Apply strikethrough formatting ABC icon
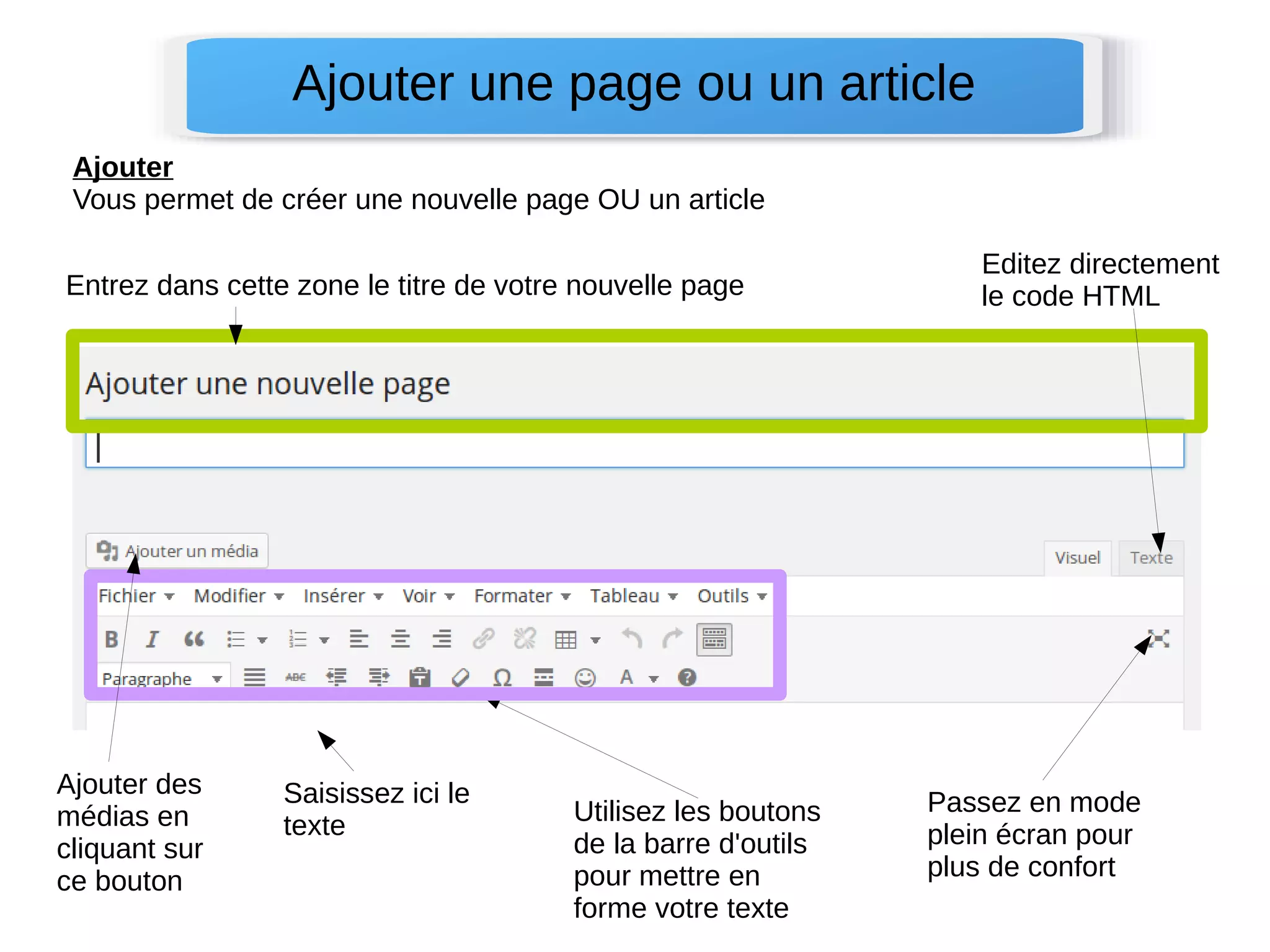Screen dimensions: 1270x952 click(x=296, y=677)
